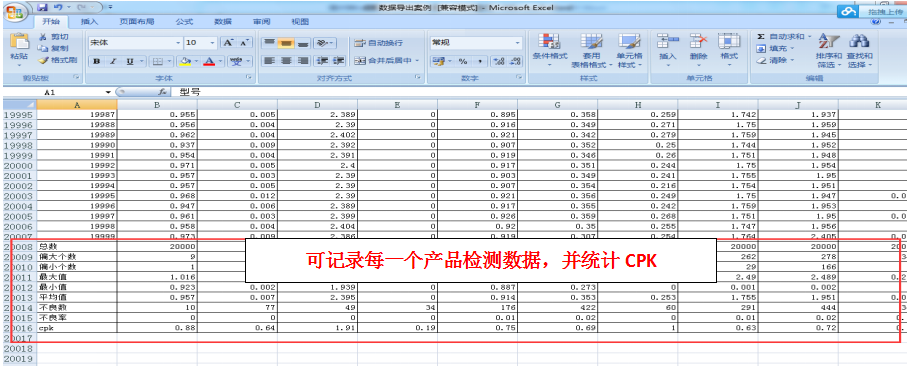Toggle Italic formatting button
This screenshot has width=910, height=369.
[113, 61]
